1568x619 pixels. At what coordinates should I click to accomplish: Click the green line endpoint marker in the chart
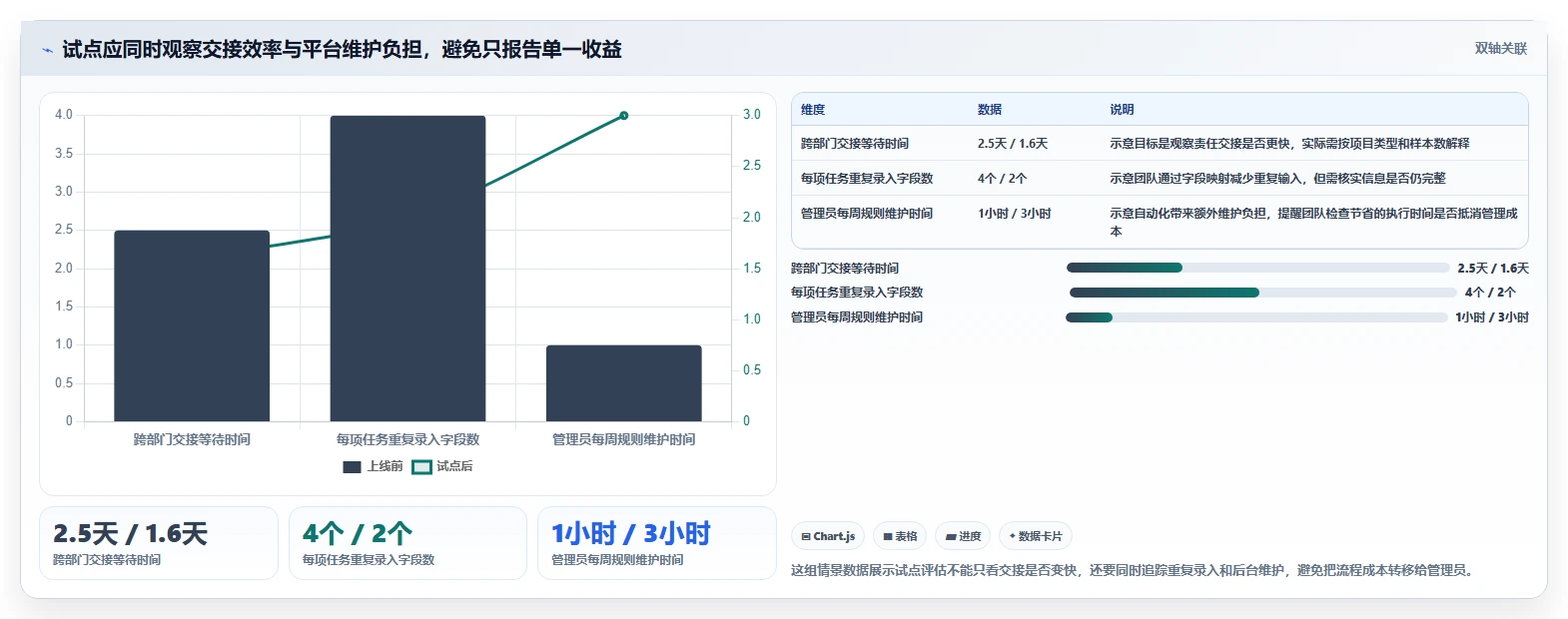(x=624, y=116)
